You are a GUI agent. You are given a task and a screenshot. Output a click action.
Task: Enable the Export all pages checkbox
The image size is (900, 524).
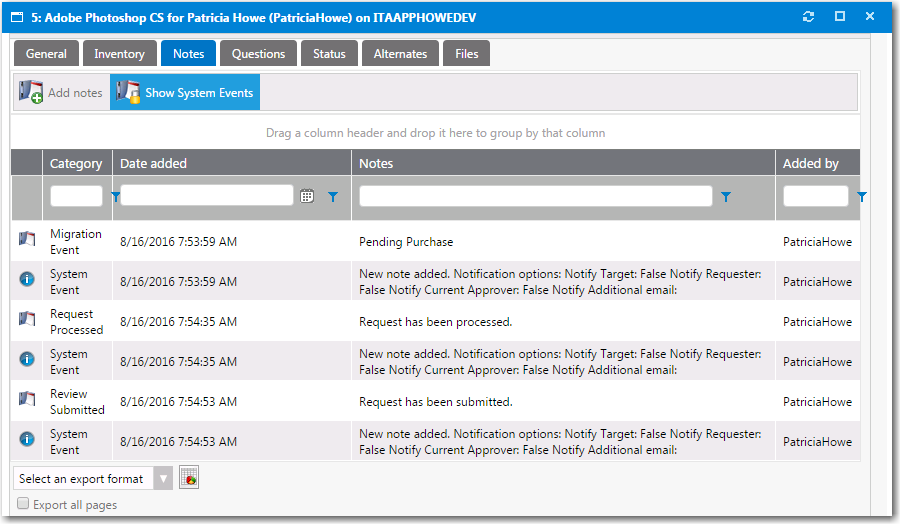(23, 505)
